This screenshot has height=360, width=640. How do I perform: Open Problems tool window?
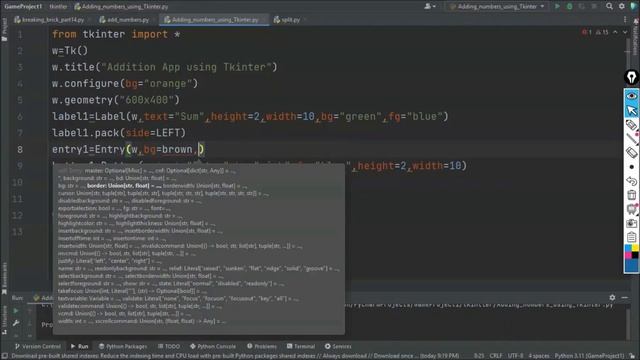click(262, 346)
